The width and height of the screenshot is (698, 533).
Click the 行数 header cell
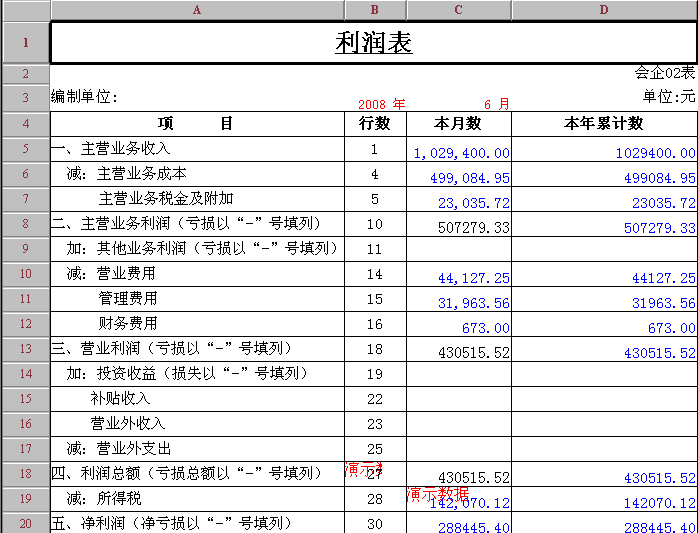pyautogui.click(x=375, y=124)
